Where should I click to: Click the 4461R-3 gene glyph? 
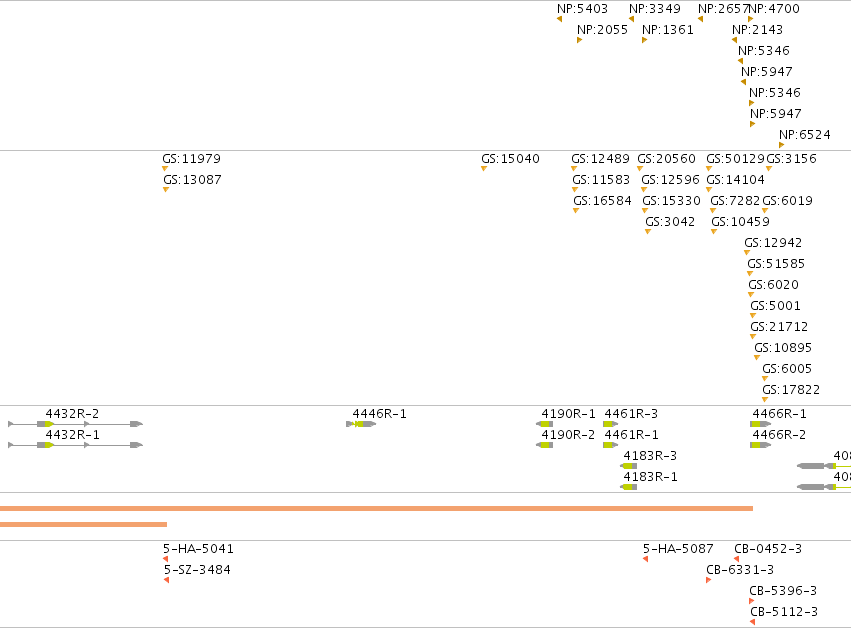611,424
